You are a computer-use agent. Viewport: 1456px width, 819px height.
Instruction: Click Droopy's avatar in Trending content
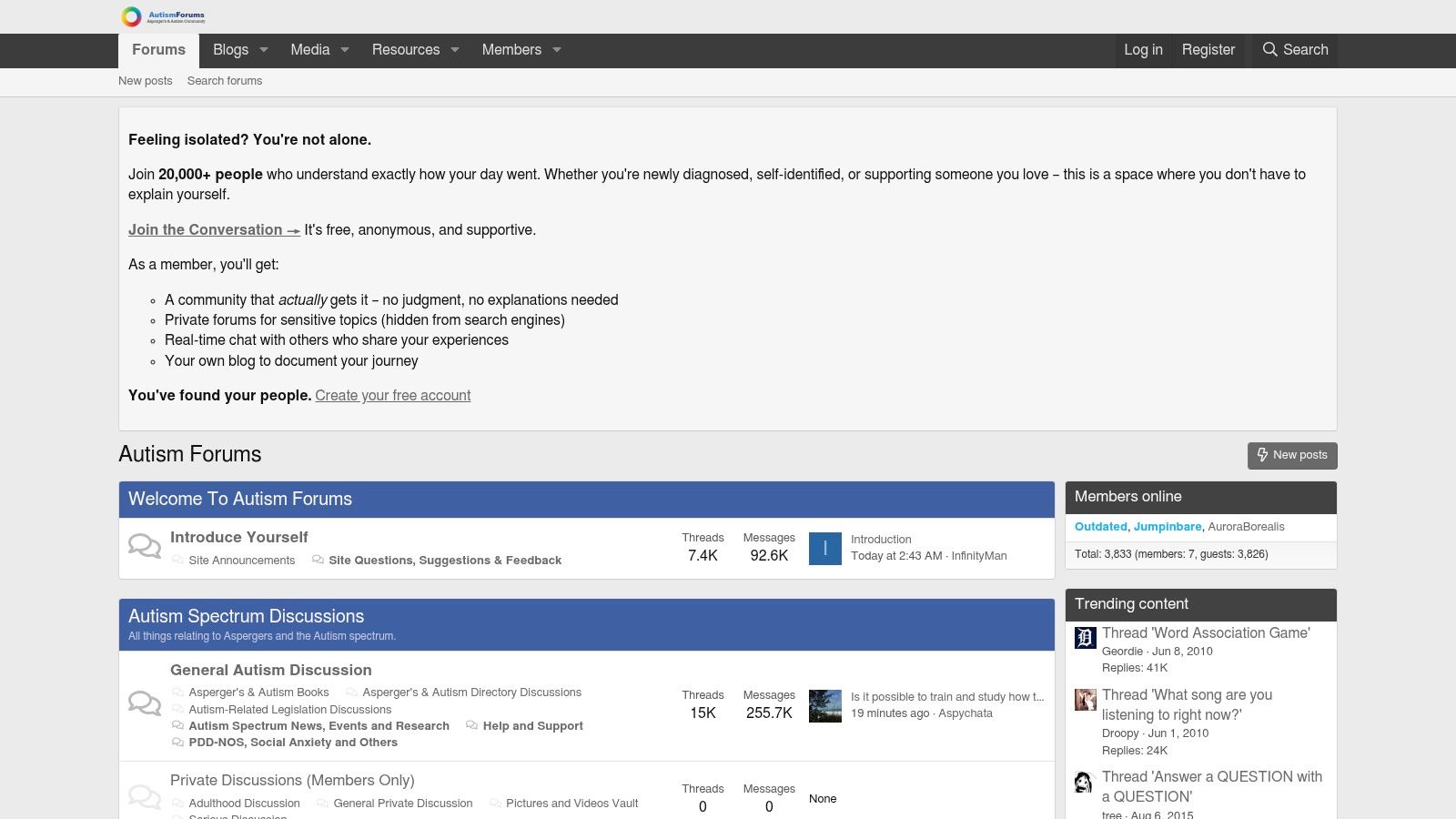[x=1086, y=700]
